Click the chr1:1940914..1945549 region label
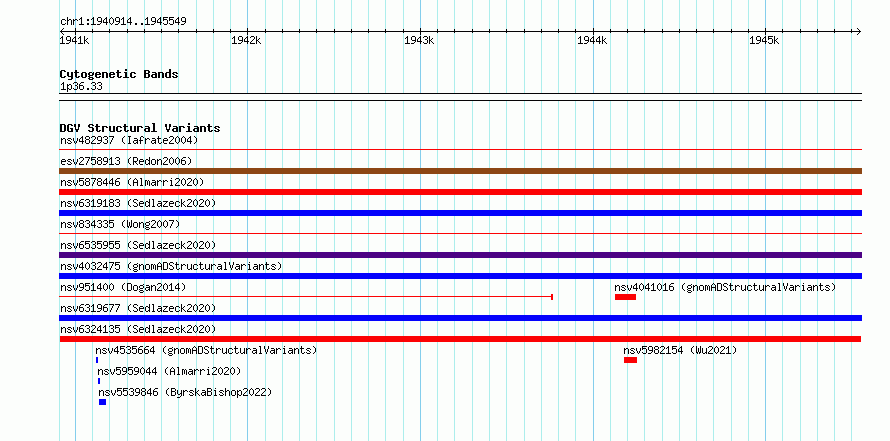The height and width of the screenshot is (441, 890). coord(123,22)
